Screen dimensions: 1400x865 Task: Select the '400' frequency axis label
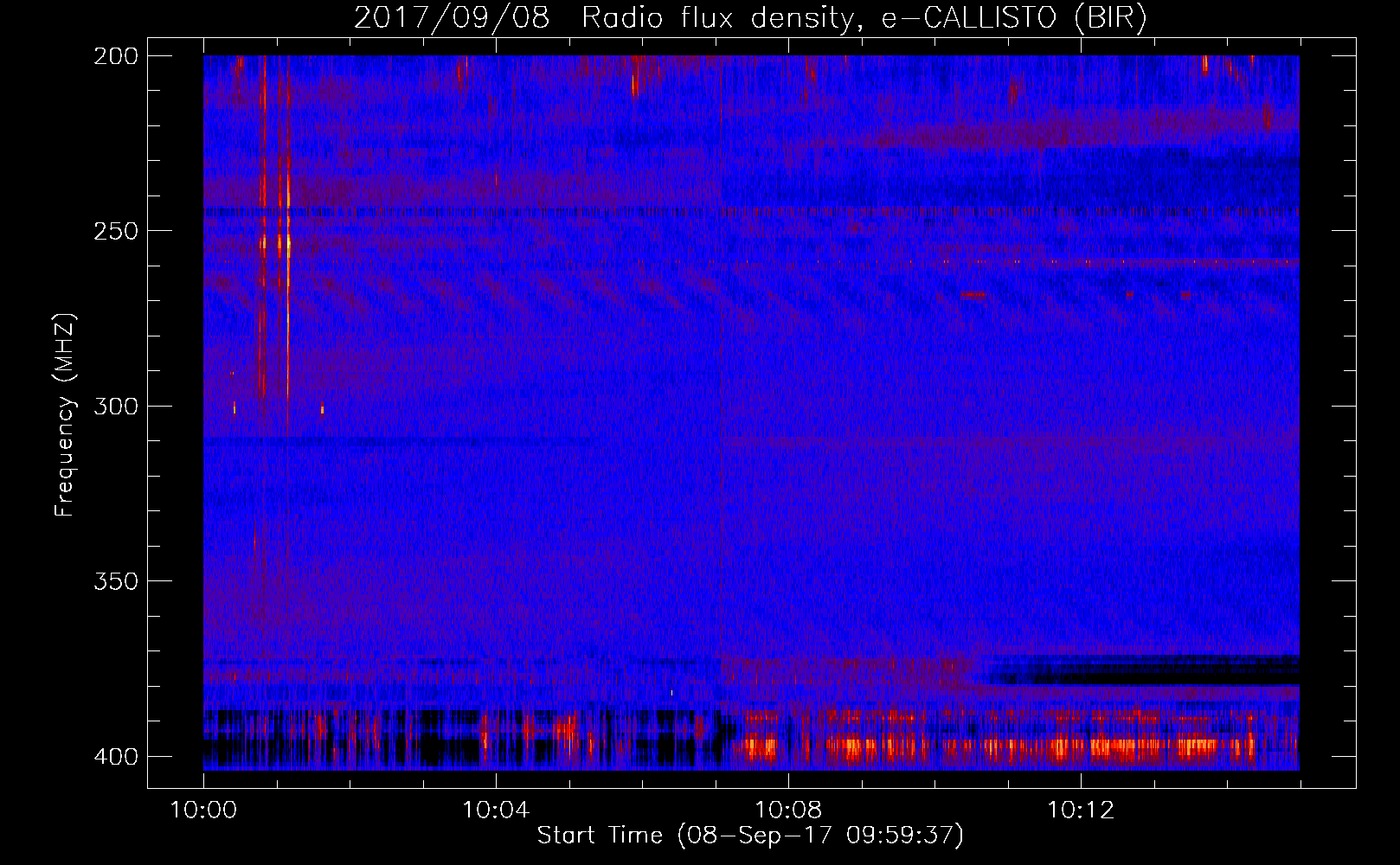116,756
